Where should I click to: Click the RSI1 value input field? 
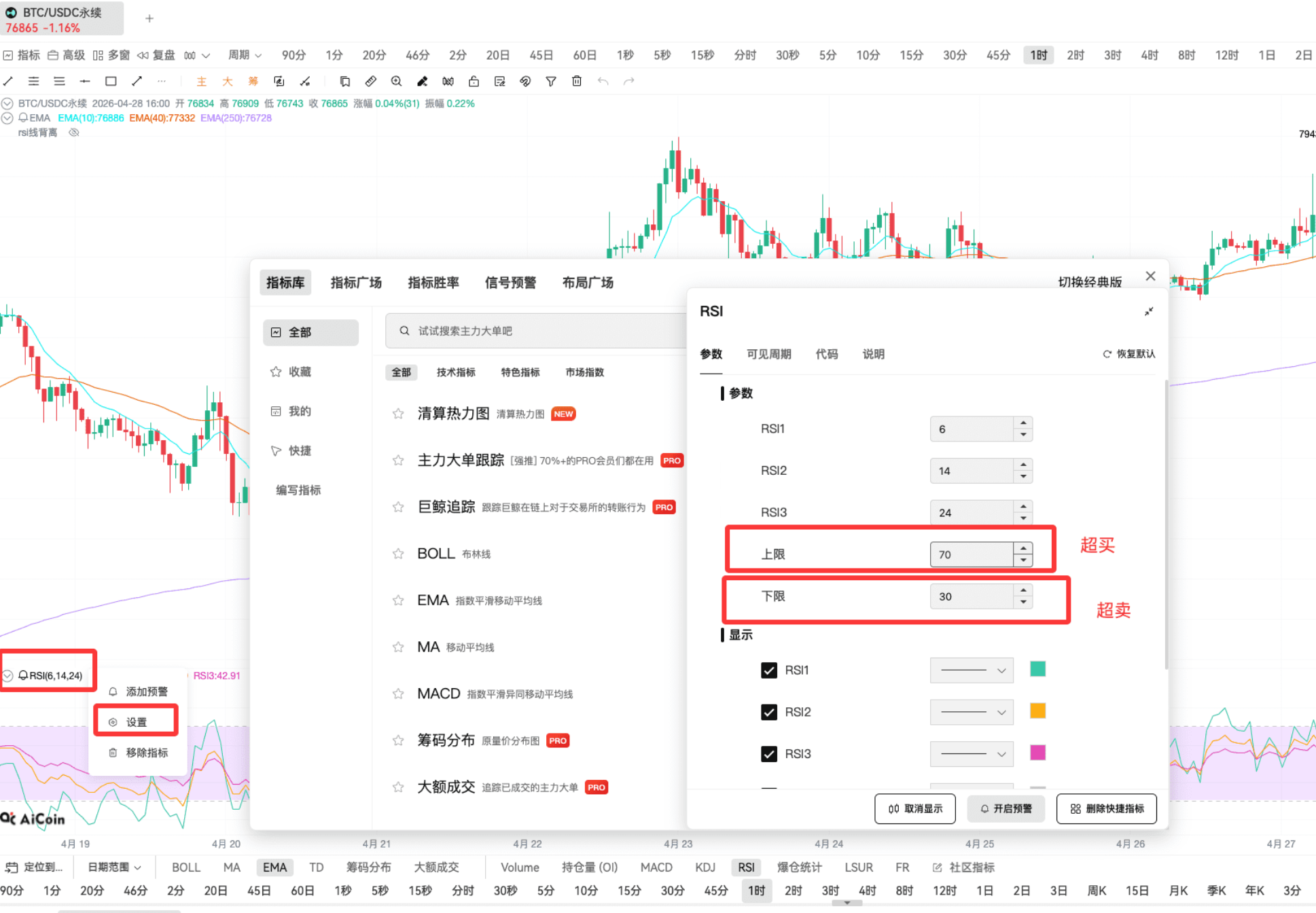click(973, 429)
